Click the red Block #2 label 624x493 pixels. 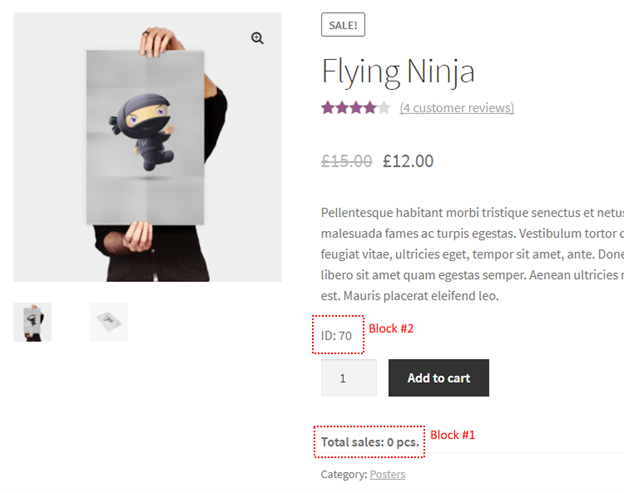(x=391, y=329)
